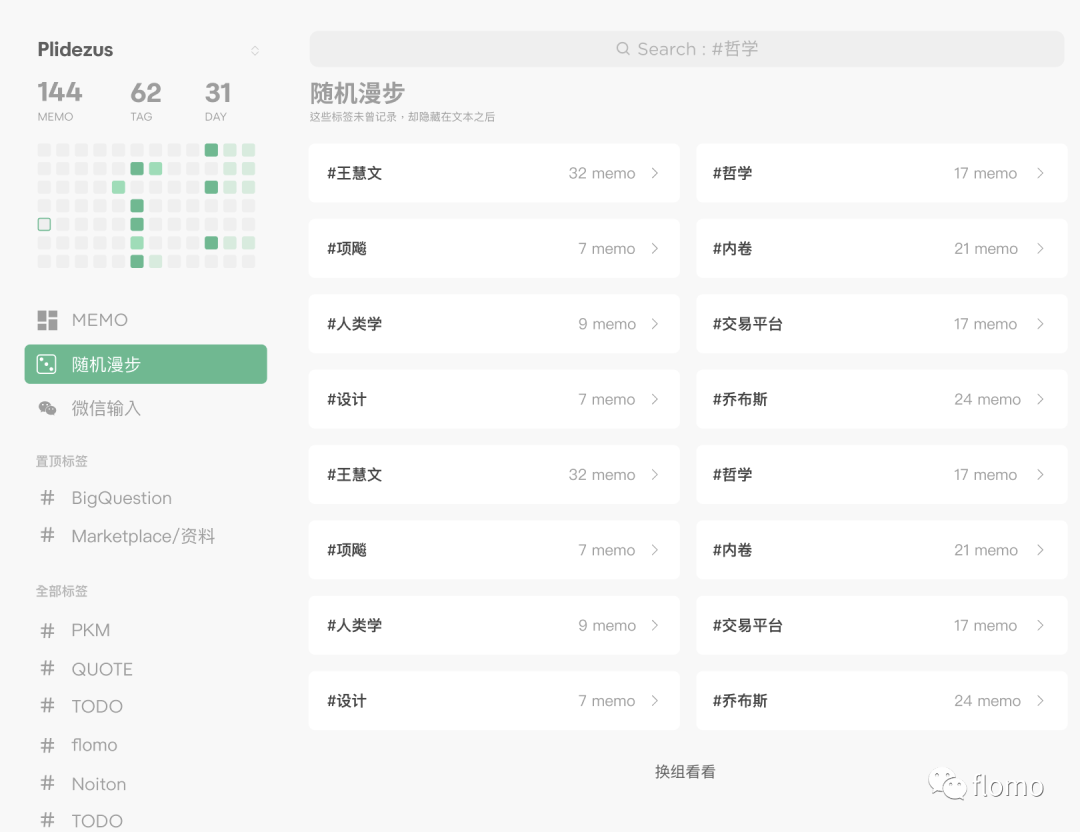This screenshot has height=832, width=1080.
Task: Click the 置顶标签 section heading
Action: [x=62, y=461]
